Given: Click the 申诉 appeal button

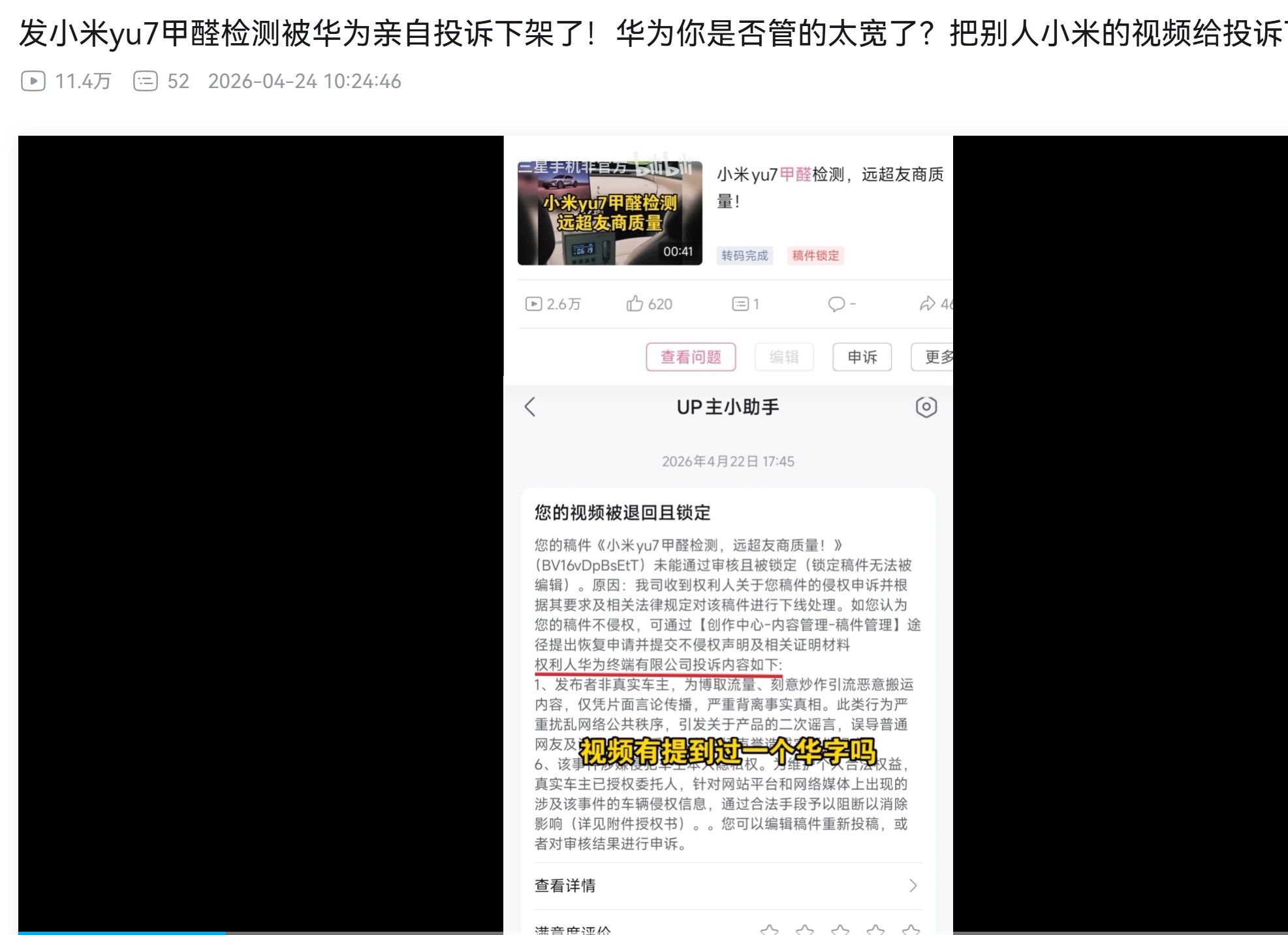Looking at the screenshot, I should pyautogui.click(x=862, y=357).
